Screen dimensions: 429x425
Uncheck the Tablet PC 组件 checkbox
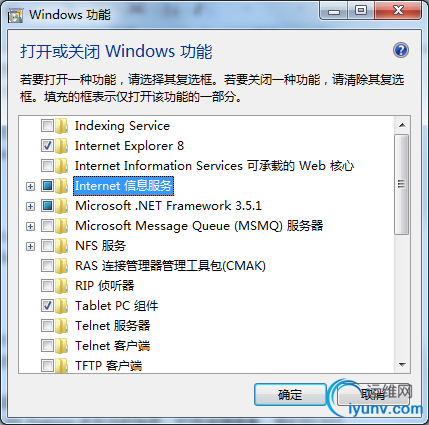point(47,306)
